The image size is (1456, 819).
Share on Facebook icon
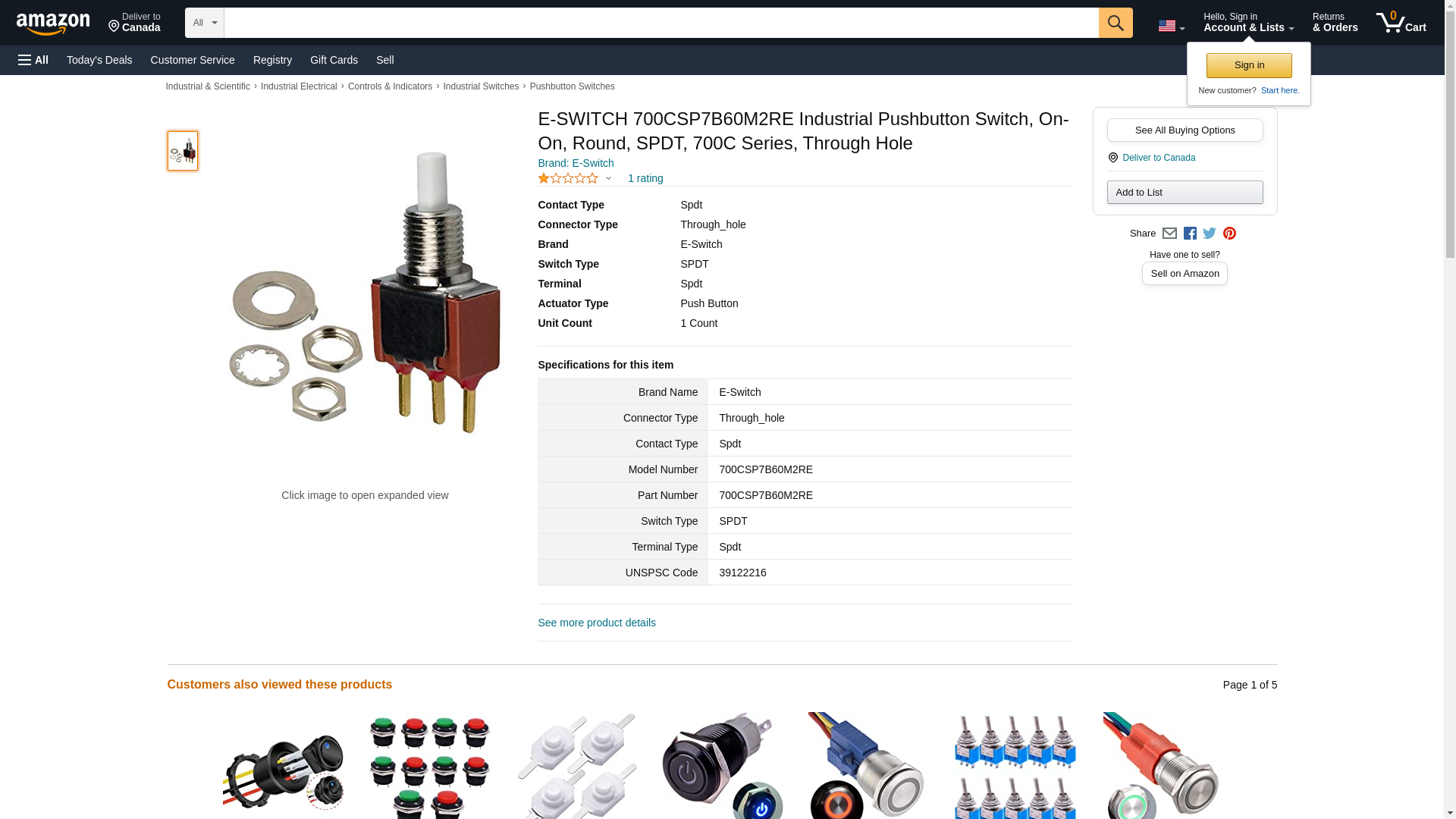pos(1190,234)
